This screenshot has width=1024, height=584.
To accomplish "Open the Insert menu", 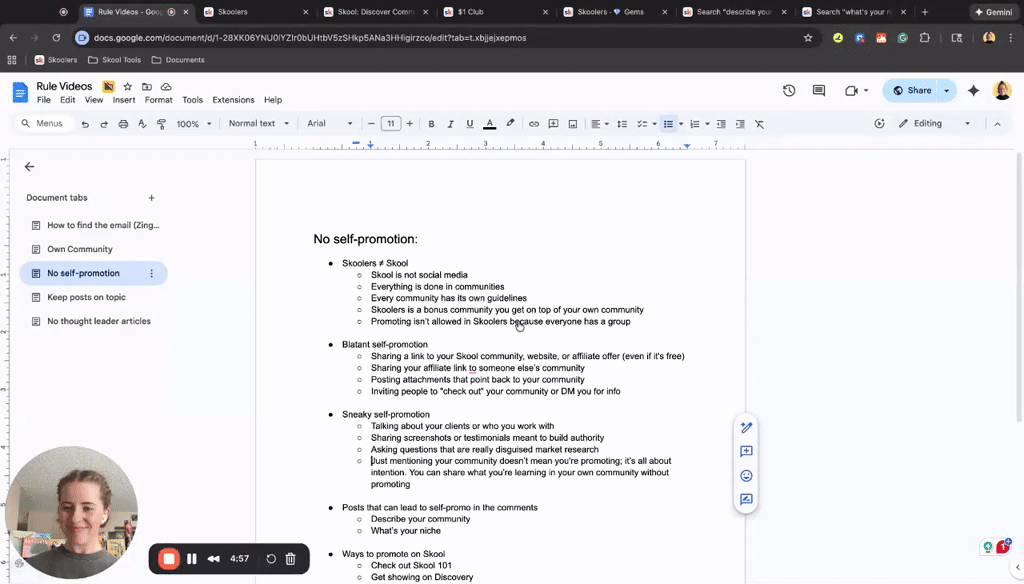I will point(124,100).
